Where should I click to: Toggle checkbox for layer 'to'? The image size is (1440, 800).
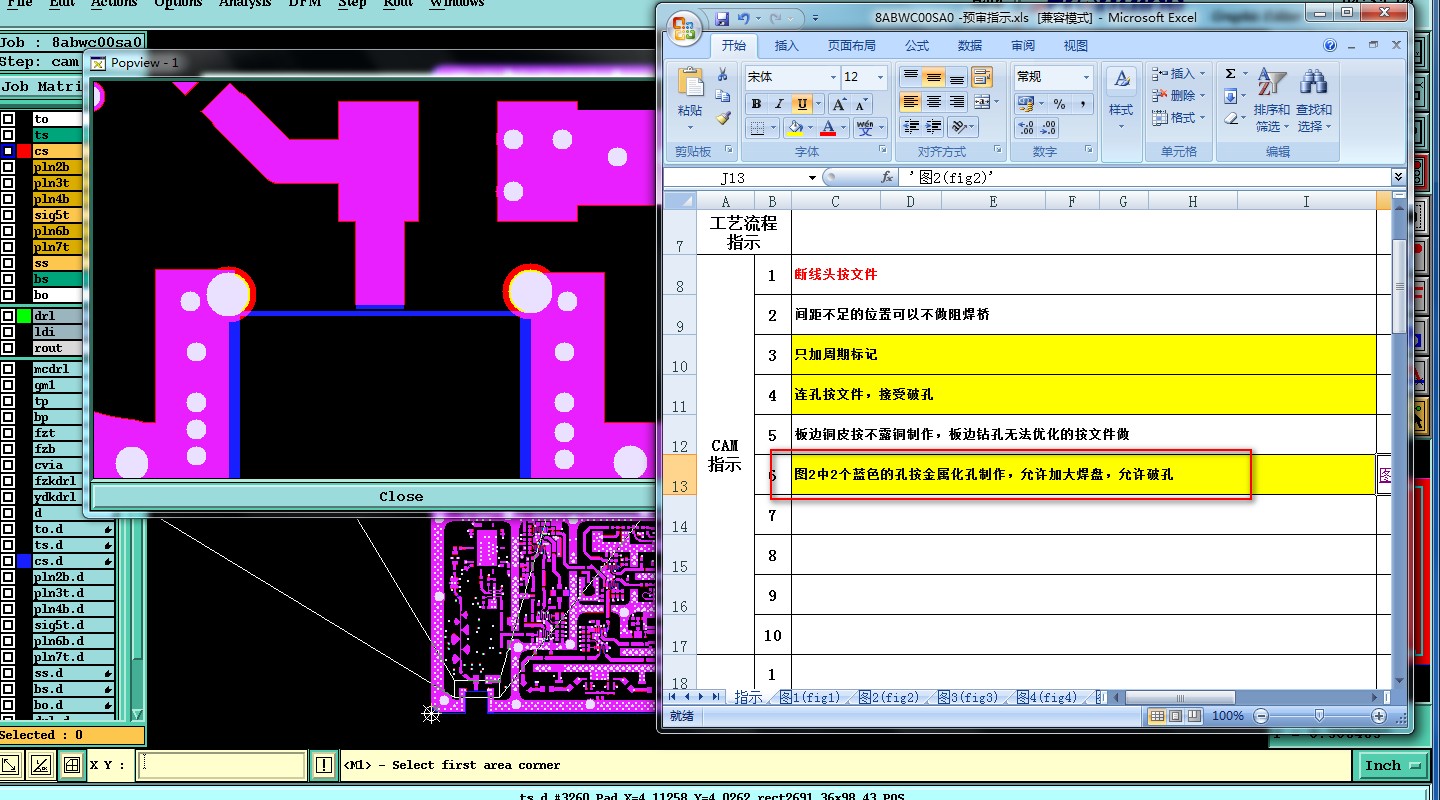(8, 119)
